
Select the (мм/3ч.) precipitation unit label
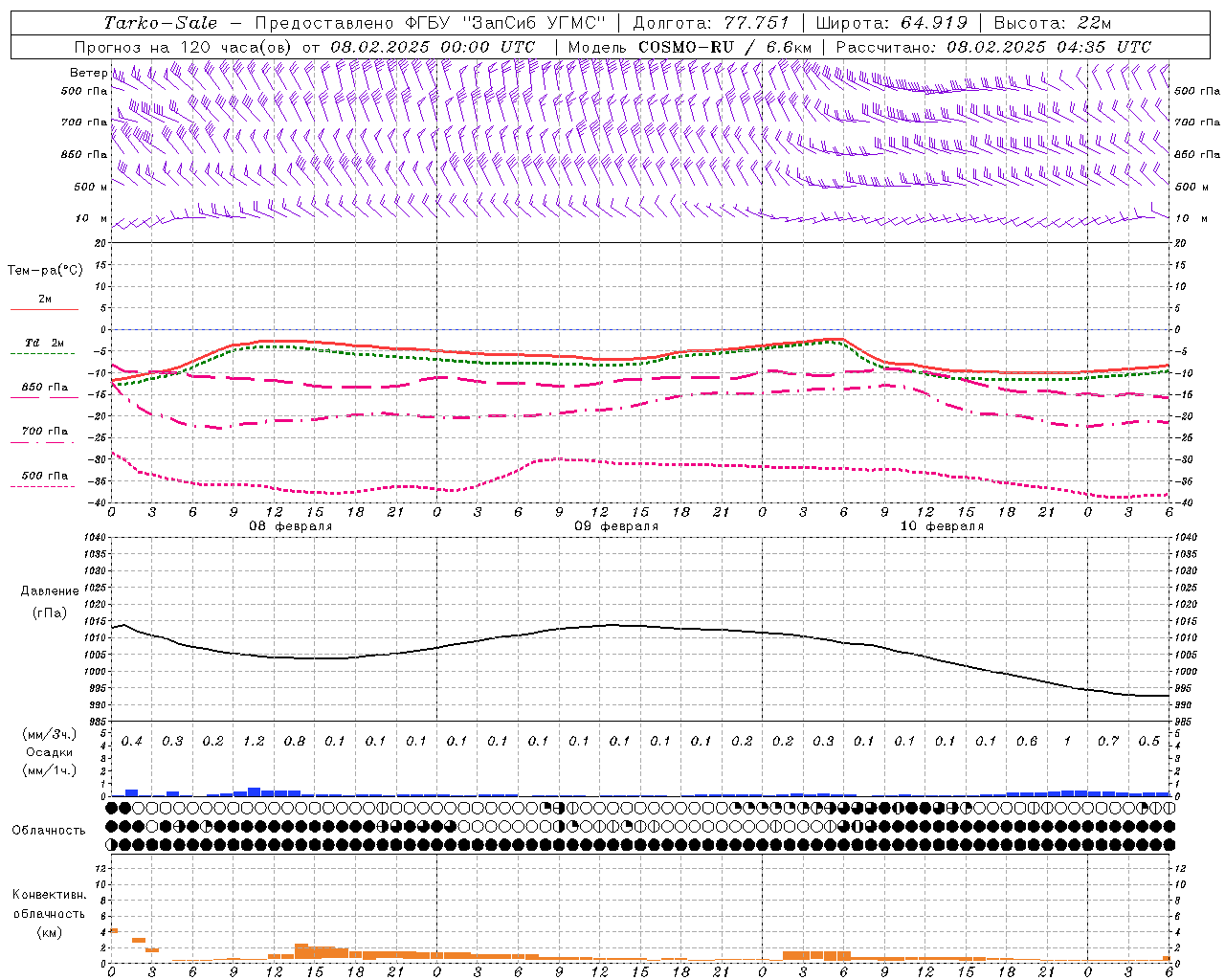[x=50, y=734]
